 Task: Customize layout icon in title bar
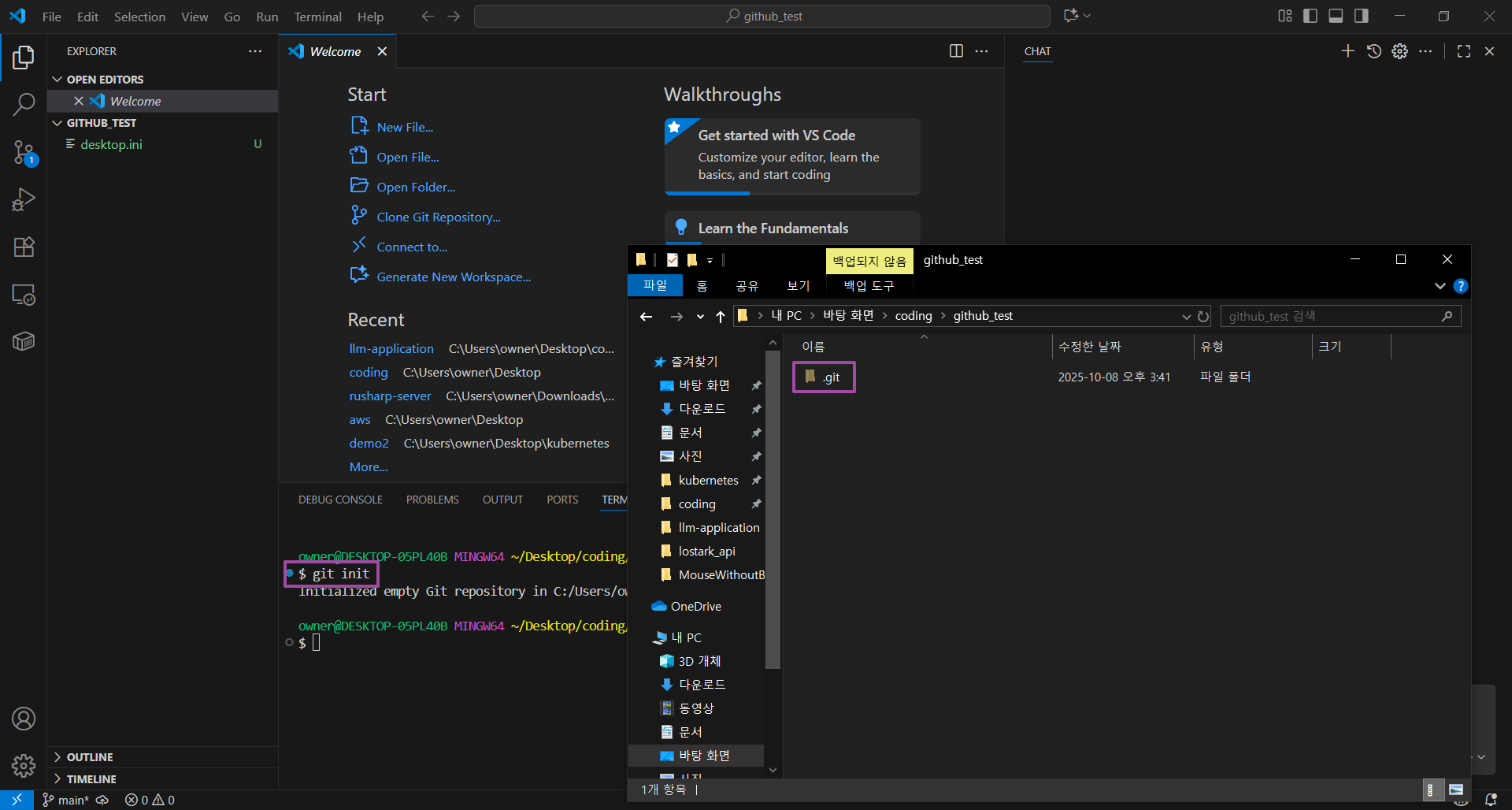pyautogui.click(x=1285, y=16)
